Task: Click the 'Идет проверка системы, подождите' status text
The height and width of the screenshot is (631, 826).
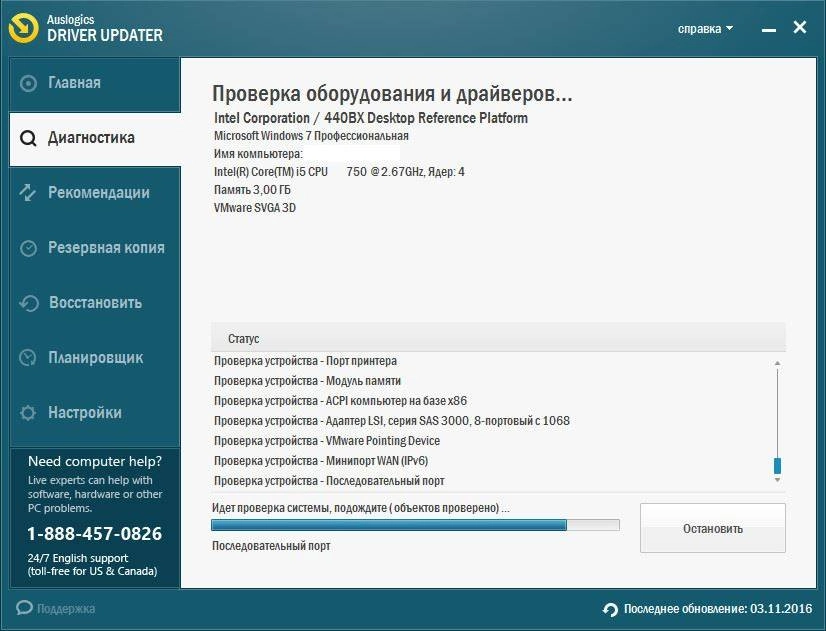Action: [x=361, y=508]
